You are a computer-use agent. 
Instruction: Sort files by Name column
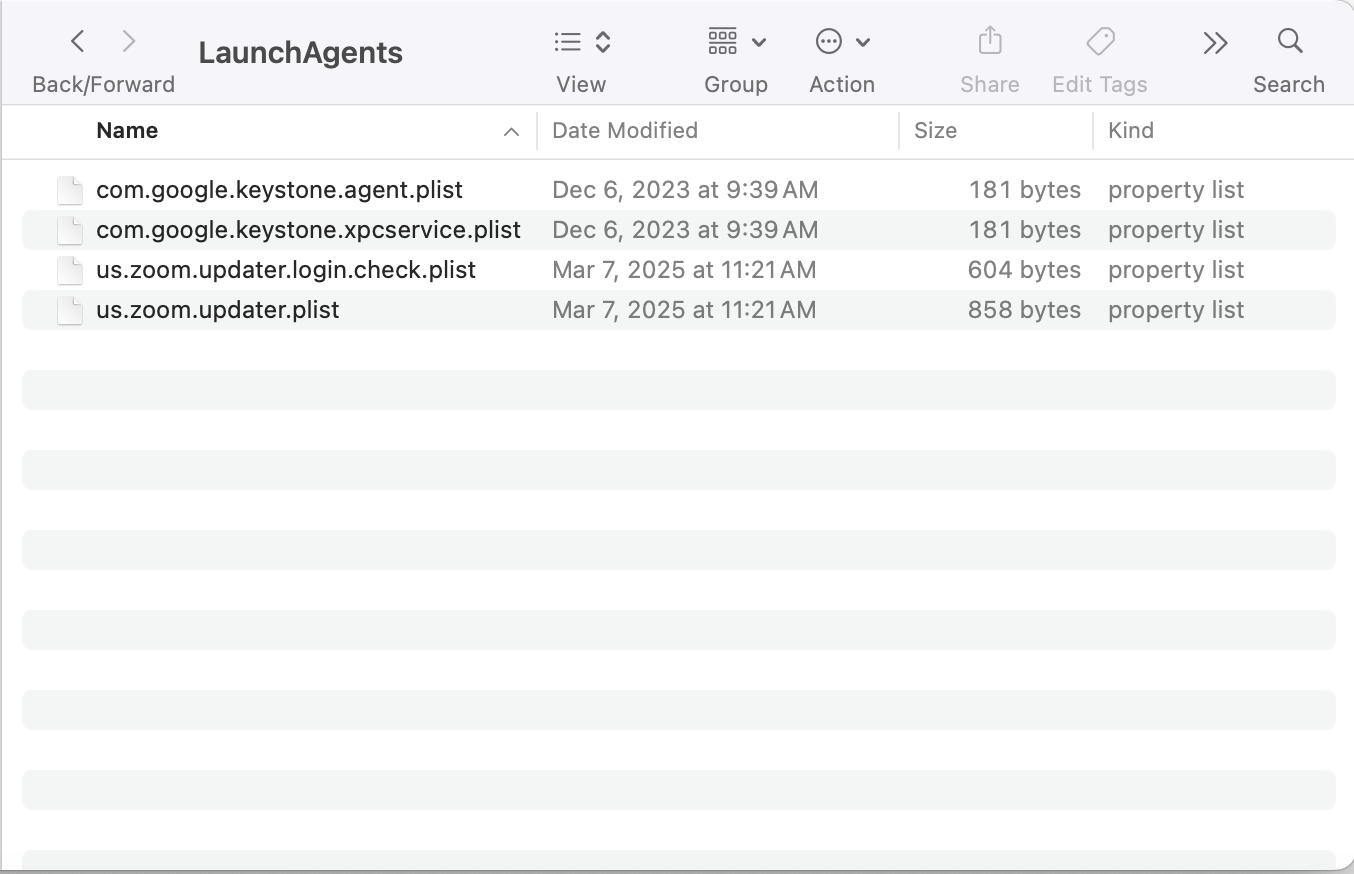127,131
